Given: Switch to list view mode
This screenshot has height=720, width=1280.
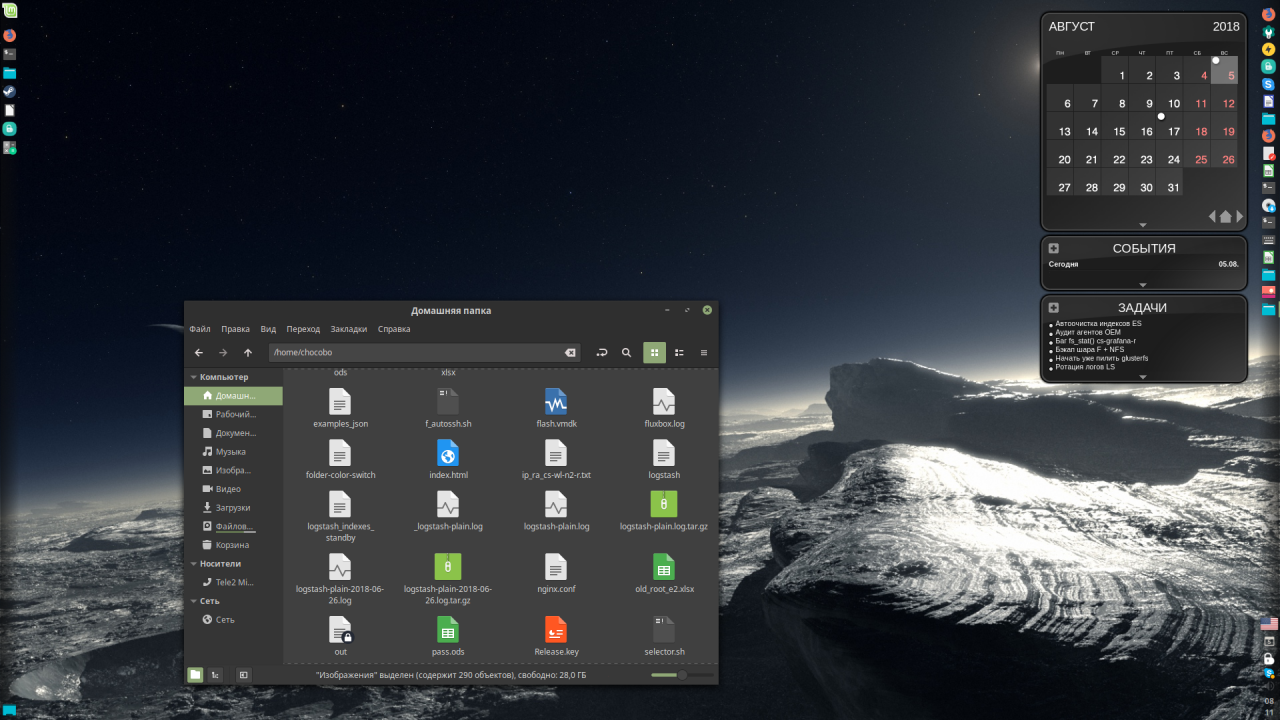Looking at the screenshot, I should coord(679,352).
